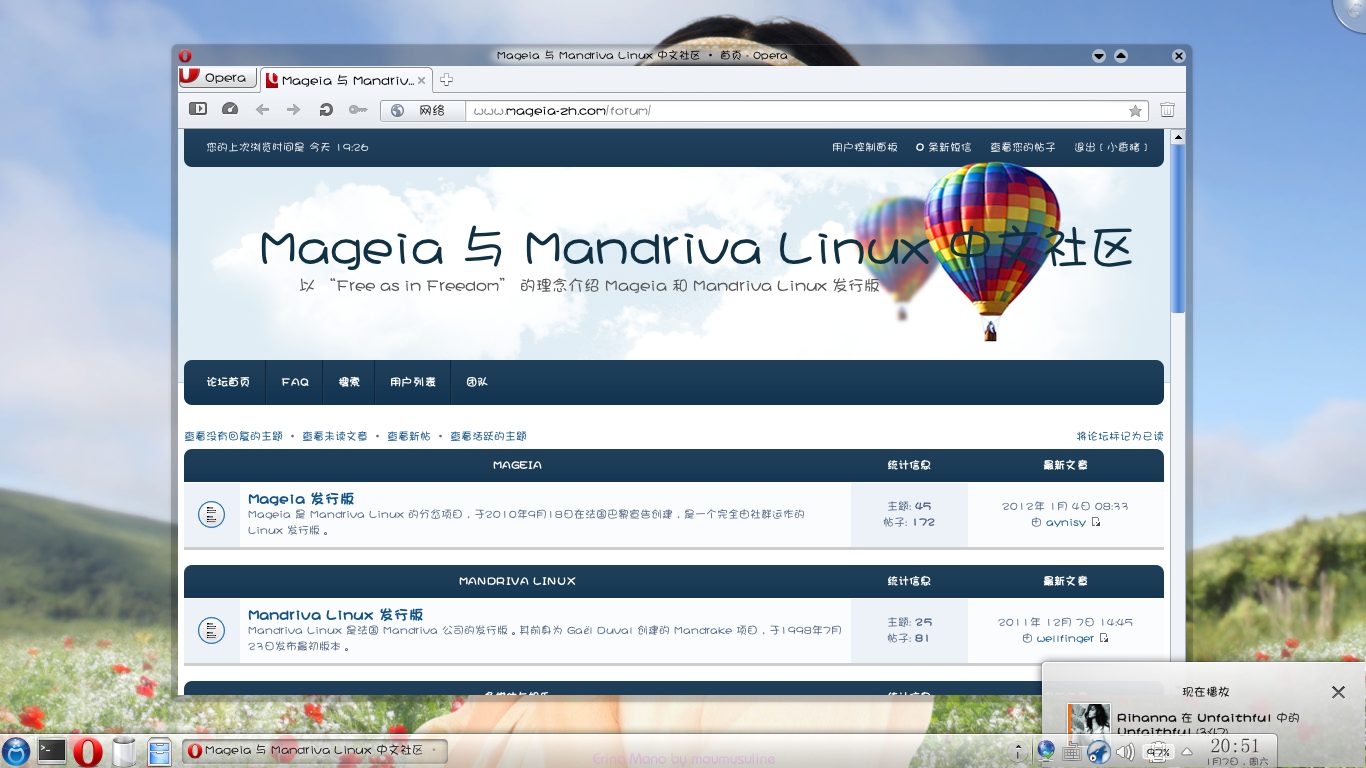Image resolution: width=1366 pixels, height=768 pixels.
Task: Select 用户列表 in forum navigation
Action: tap(413, 382)
